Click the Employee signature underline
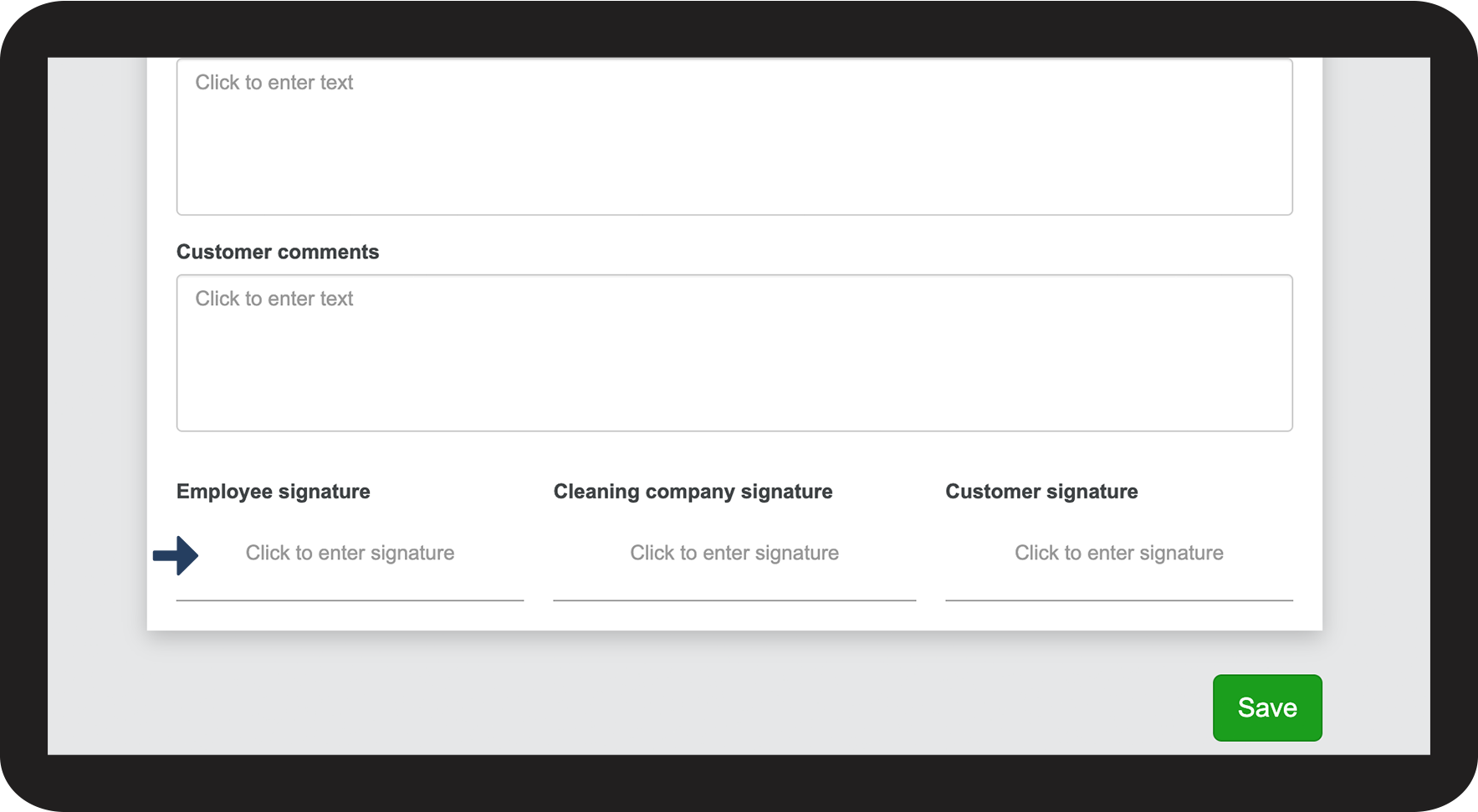This screenshot has width=1478, height=812. tap(350, 600)
